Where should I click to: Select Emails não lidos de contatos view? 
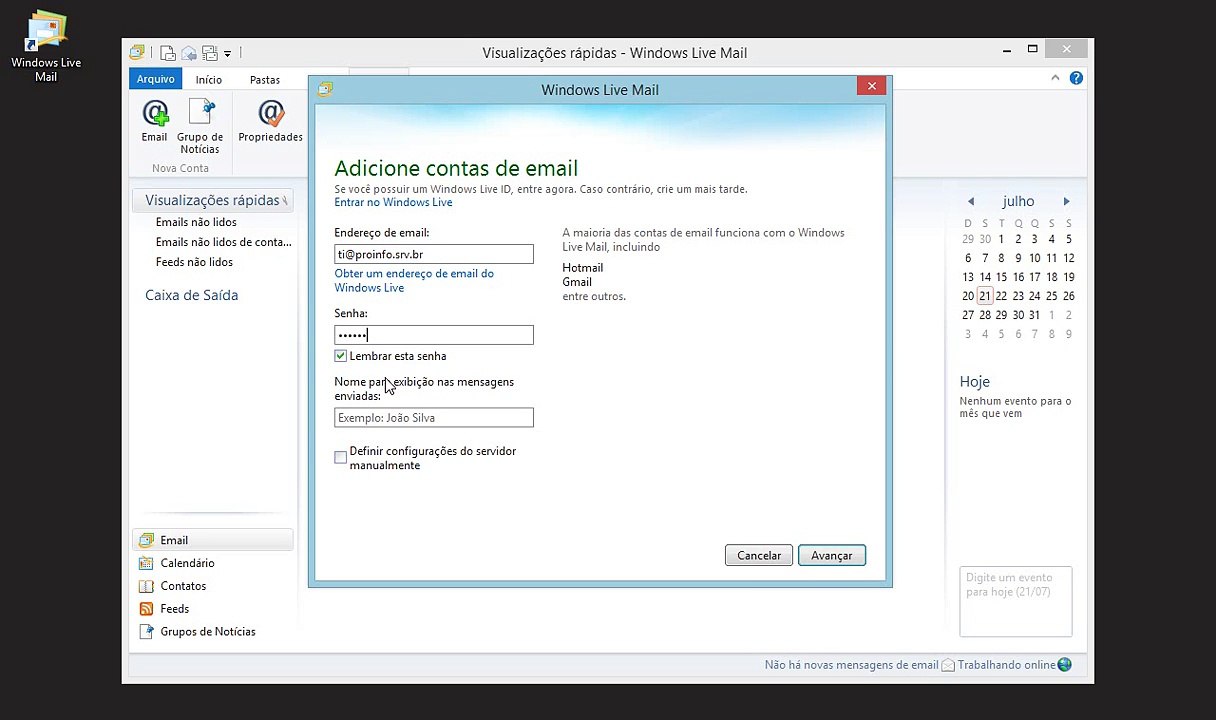(224, 242)
